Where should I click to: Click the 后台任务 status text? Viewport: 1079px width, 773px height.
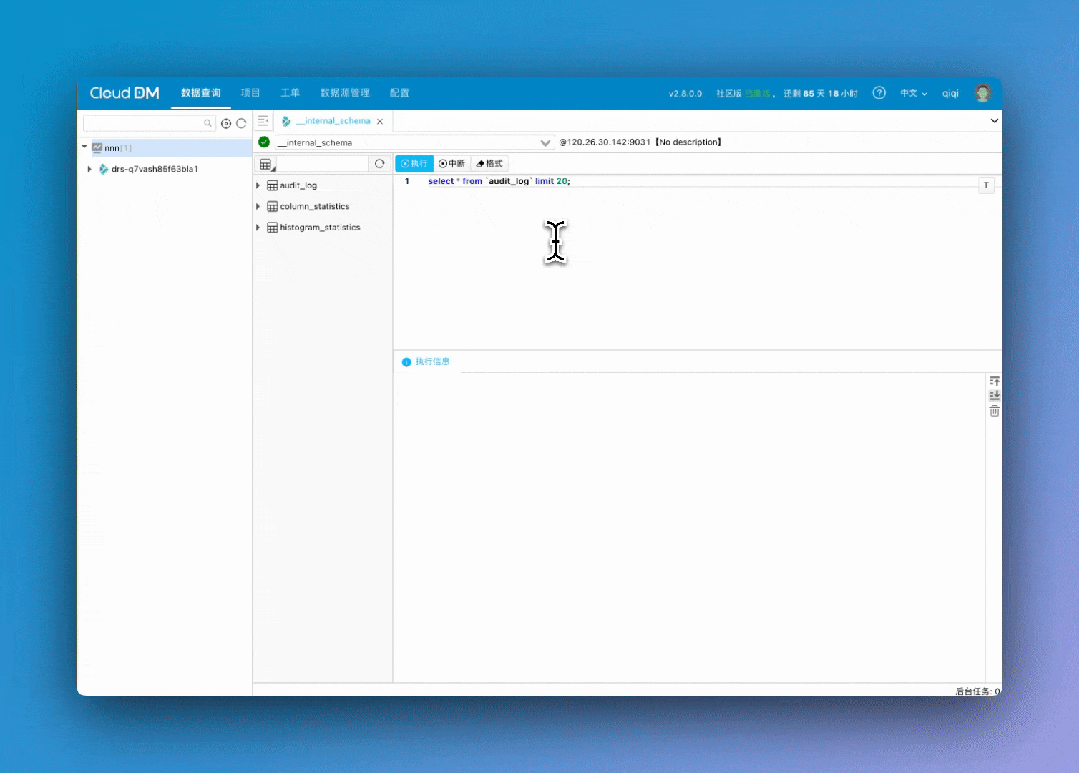[978, 691]
